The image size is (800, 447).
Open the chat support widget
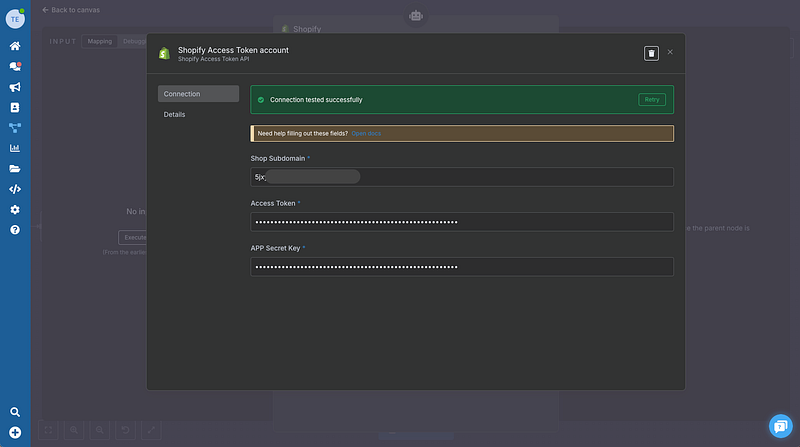(x=780, y=426)
